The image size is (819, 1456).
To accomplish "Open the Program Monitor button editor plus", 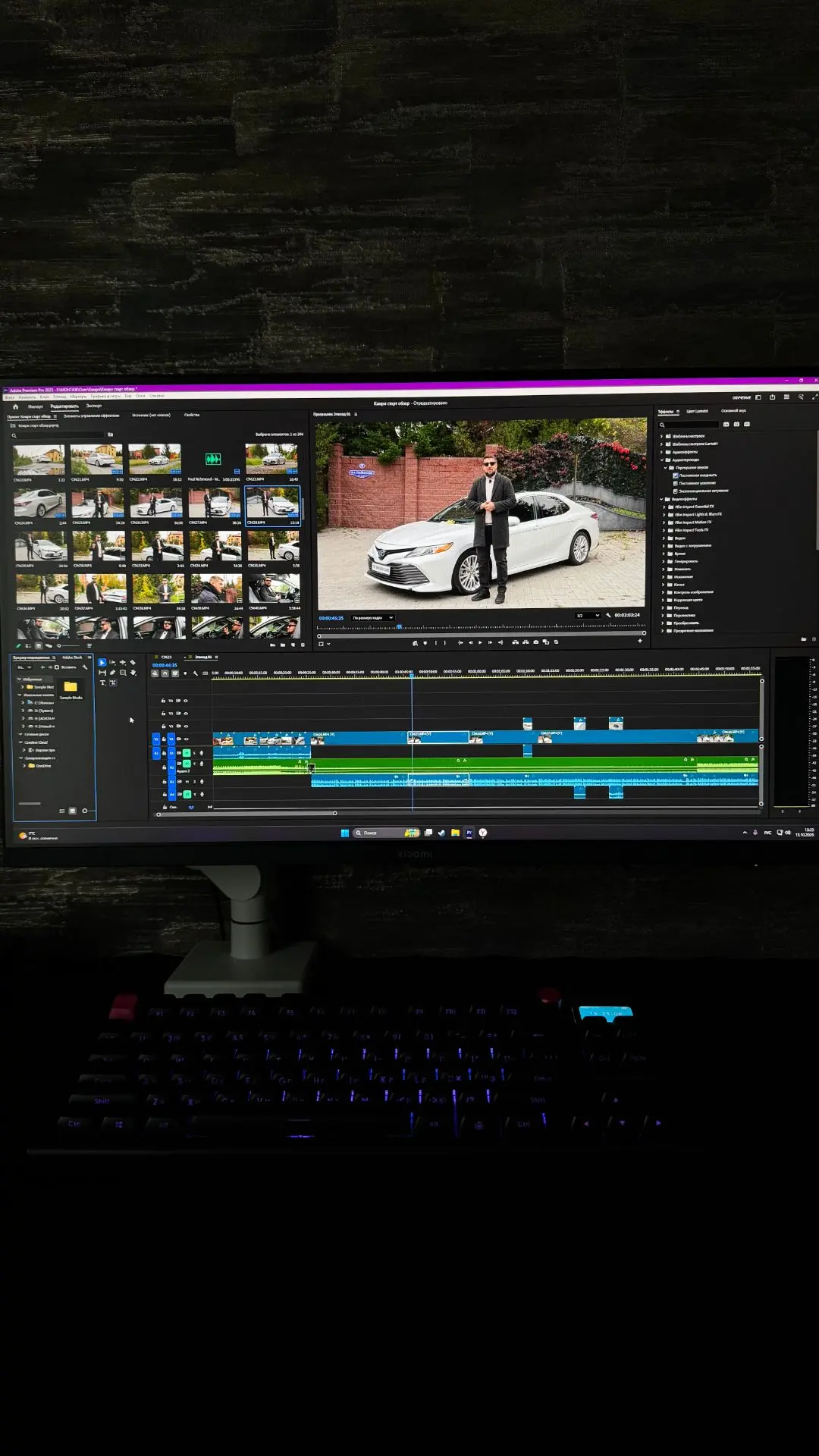I will [x=640, y=642].
